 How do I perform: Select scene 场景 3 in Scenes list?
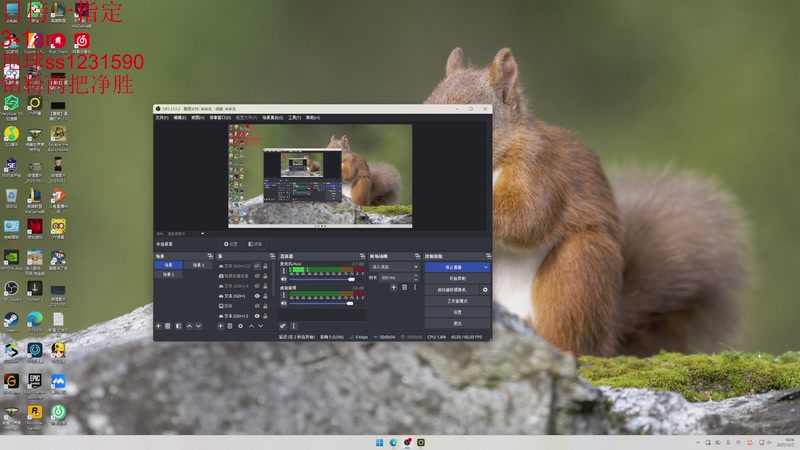click(x=198, y=265)
